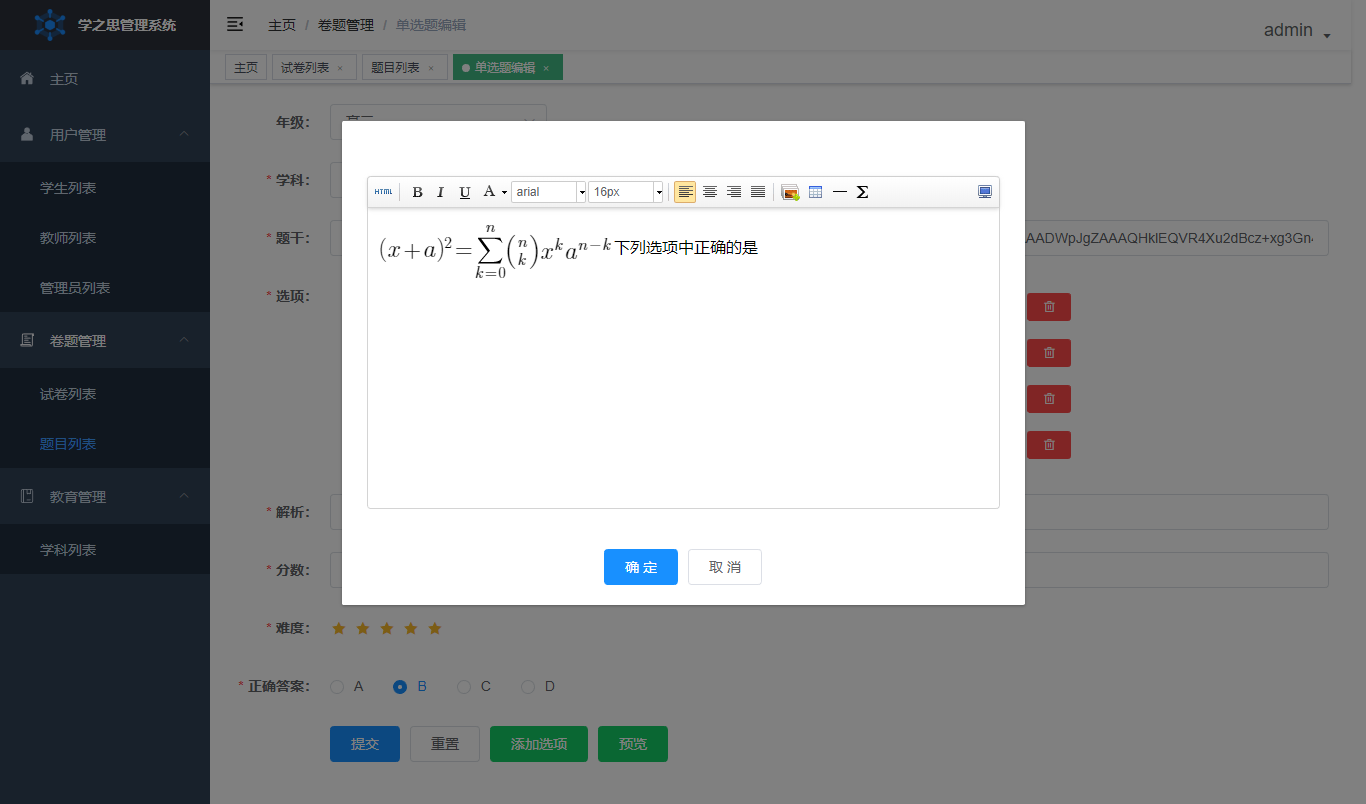Image resolution: width=1366 pixels, height=804 pixels.
Task: Expand the admin user menu
Action: pos(1297,31)
